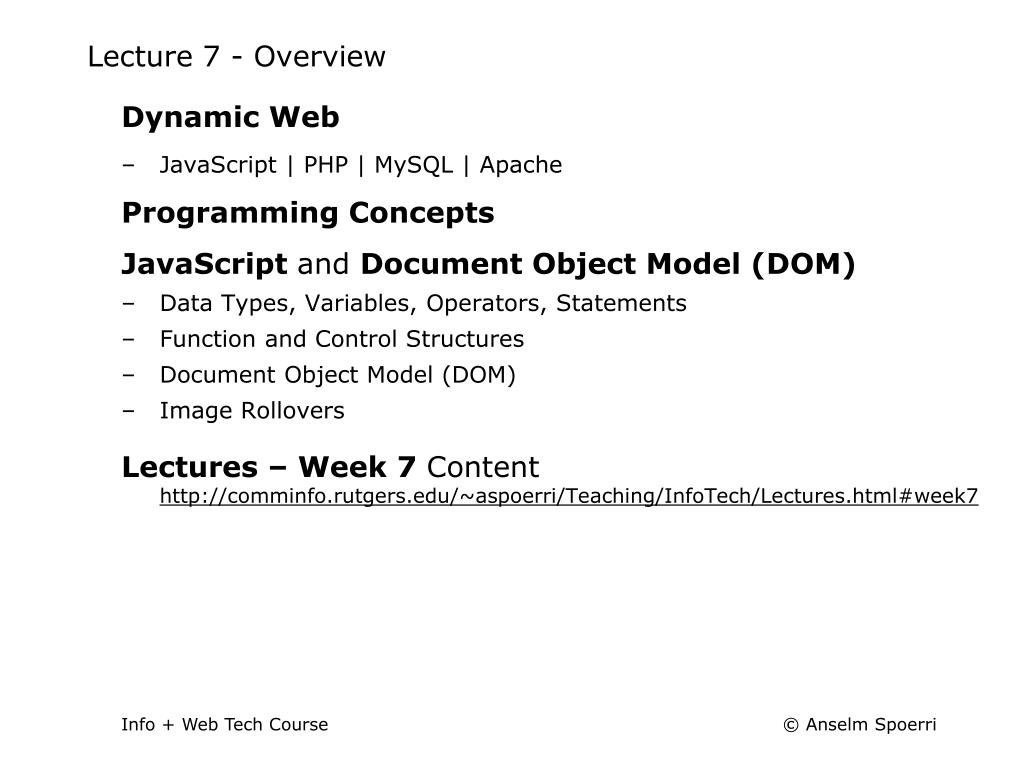Select the Document Object Model (DOM) bullet item

(338, 376)
